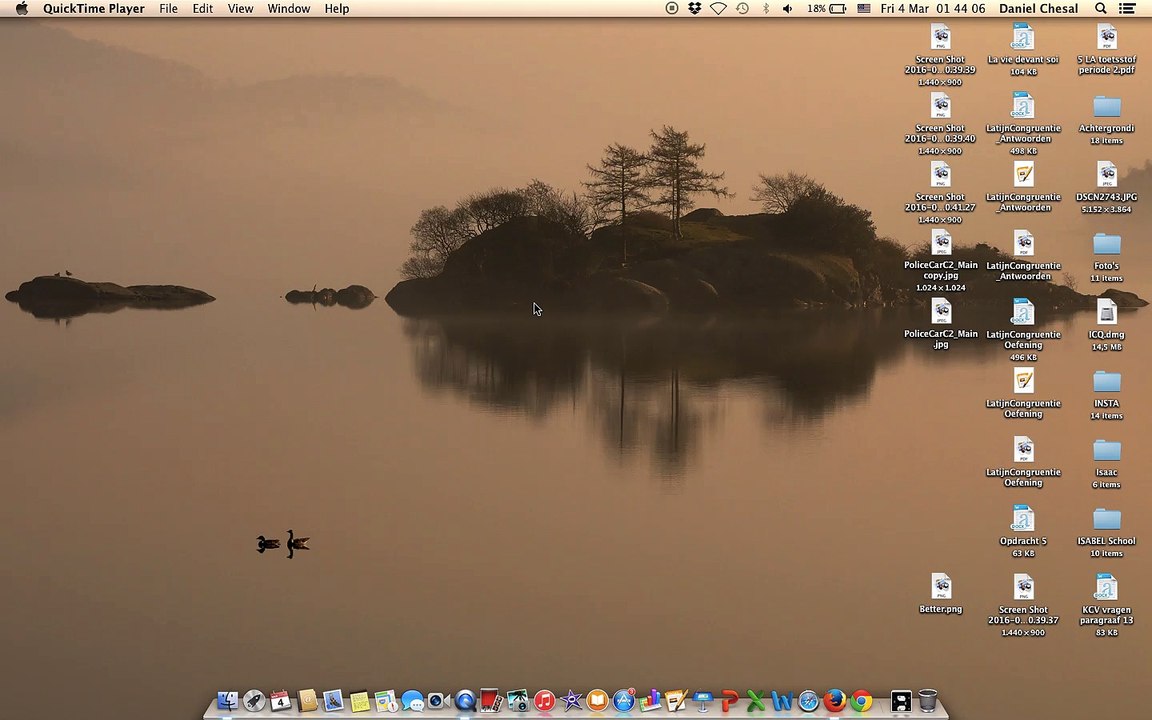Open iBooks from the Dock
The height and width of the screenshot is (720, 1152).
(597, 700)
